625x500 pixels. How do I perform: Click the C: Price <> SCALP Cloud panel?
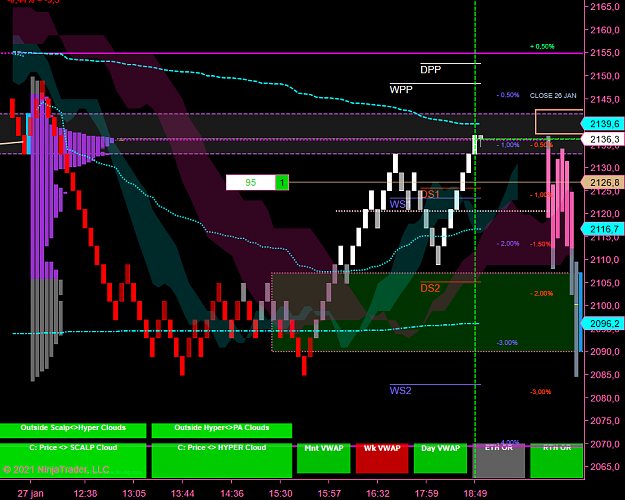click(73, 460)
